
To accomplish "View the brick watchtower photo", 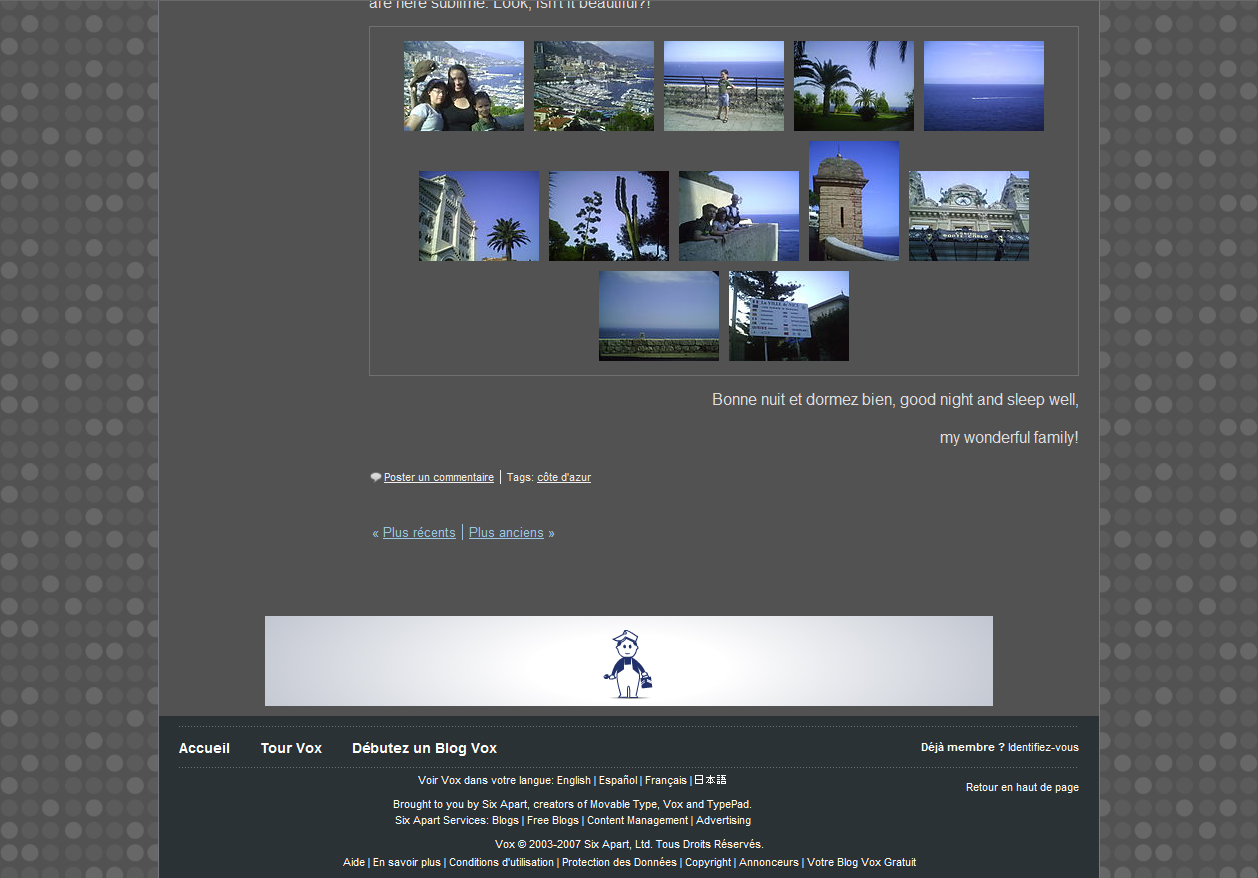I will 853,201.
